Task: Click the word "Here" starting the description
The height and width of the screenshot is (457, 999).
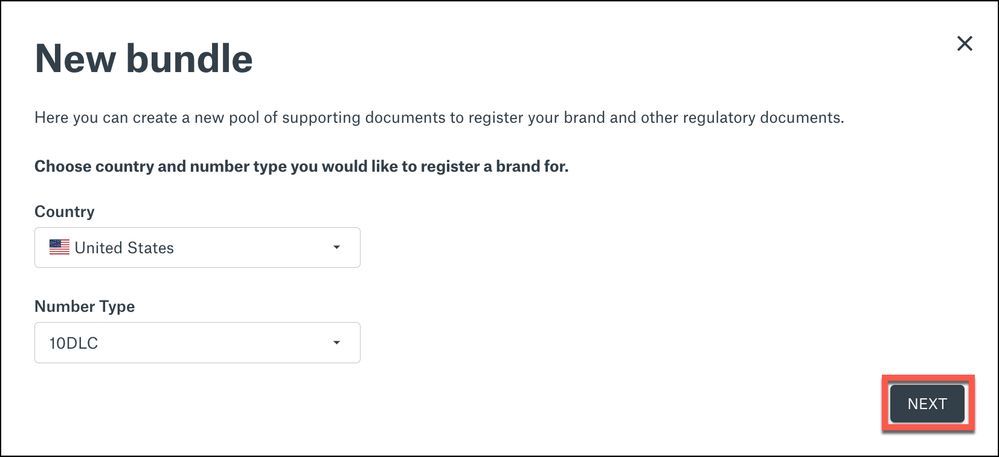Action: click(x=52, y=118)
